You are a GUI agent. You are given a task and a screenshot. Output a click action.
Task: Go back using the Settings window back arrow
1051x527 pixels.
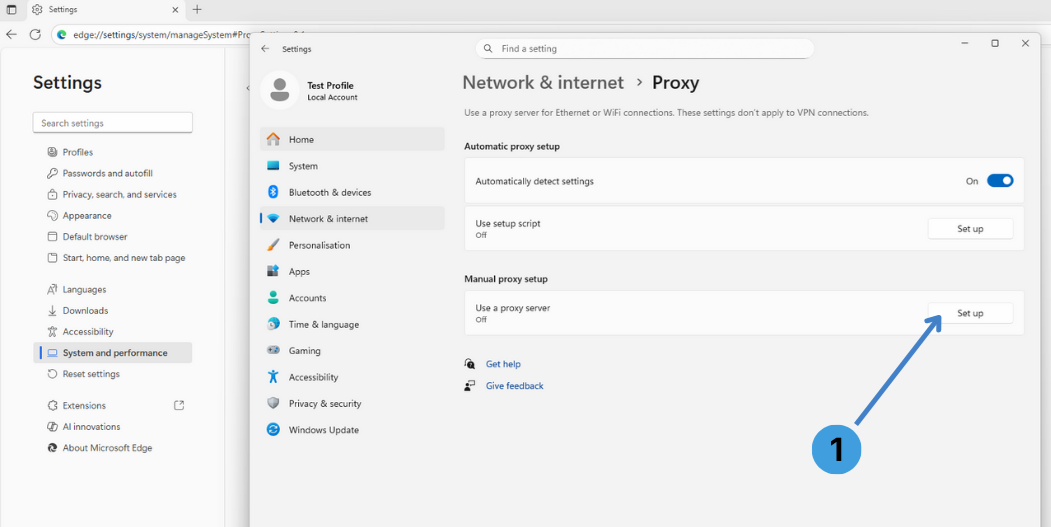point(265,49)
